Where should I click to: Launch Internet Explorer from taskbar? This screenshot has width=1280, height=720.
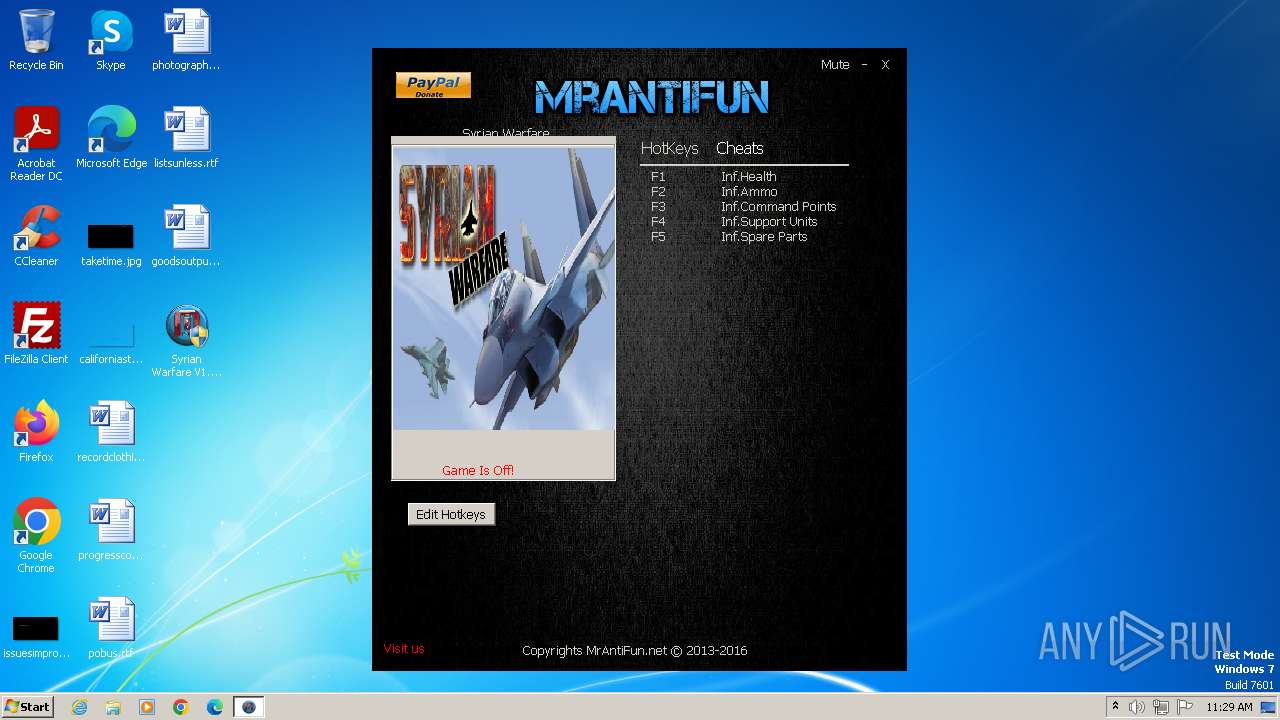click(x=79, y=707)
